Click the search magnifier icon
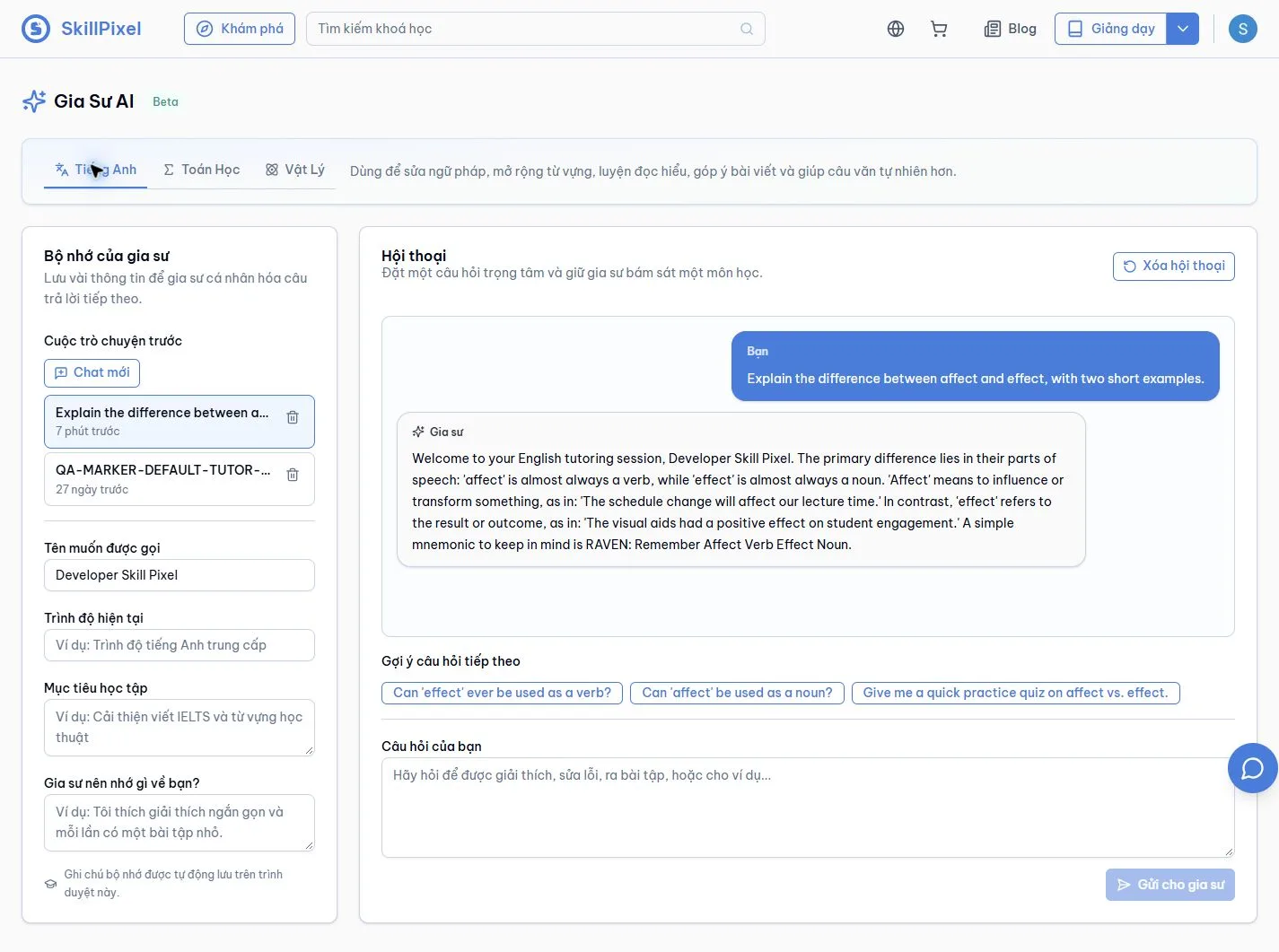The image size is (1279, 952). pos(746,29)
